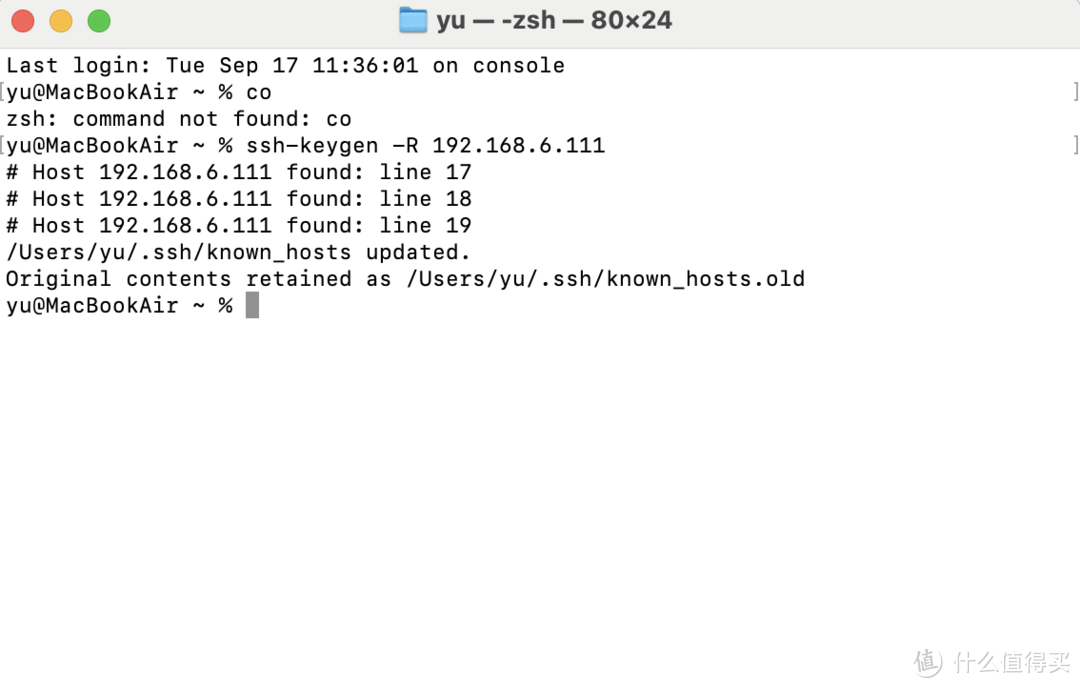Click the watermark logo badge icon
Image resolution: width=1080 pixels, height=688 pixels.
(928, 661)
